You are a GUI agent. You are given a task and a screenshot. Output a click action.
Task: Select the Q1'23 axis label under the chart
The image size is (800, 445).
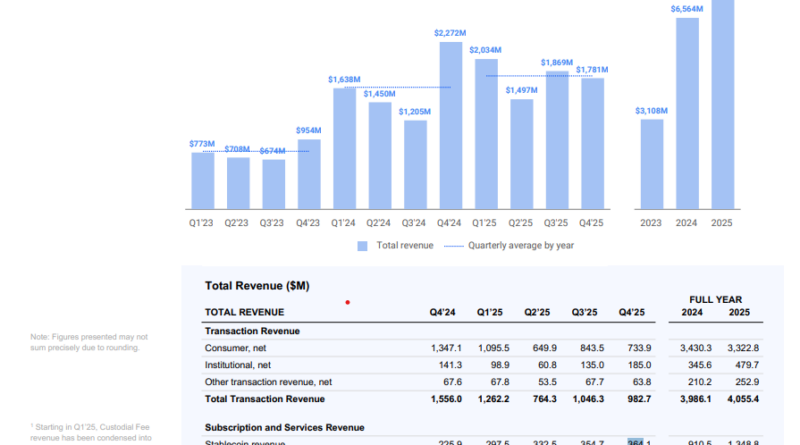[202, 222]
